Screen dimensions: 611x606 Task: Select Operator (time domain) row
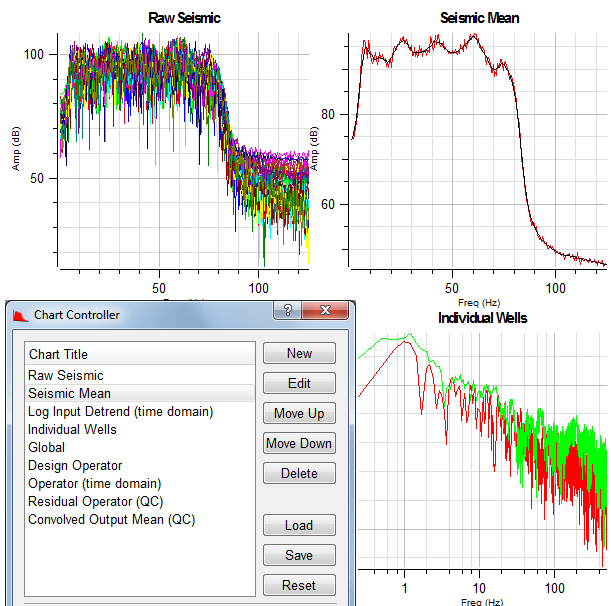pyautogui.click(x=140, y=483)
